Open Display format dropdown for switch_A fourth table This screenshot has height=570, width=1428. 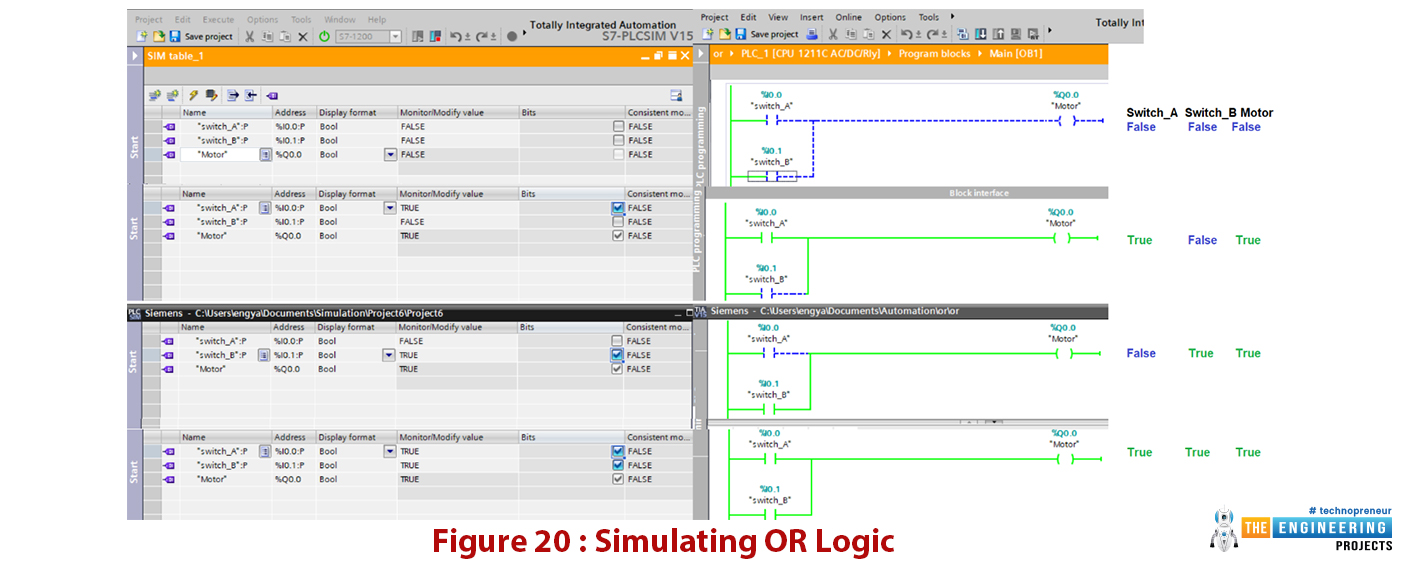(x=390, y=451)
